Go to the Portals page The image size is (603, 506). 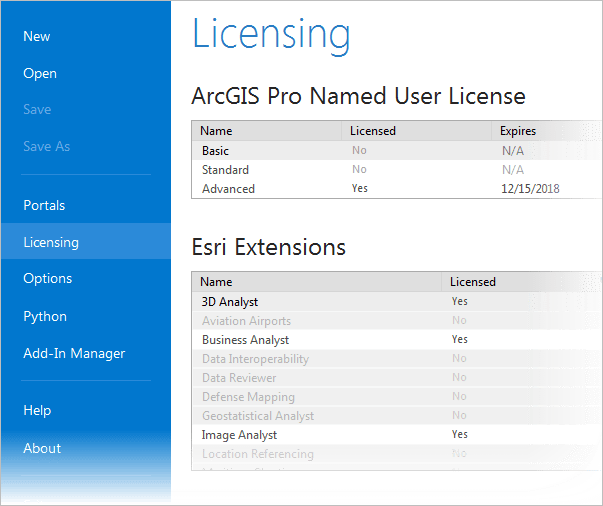point(44,205)
